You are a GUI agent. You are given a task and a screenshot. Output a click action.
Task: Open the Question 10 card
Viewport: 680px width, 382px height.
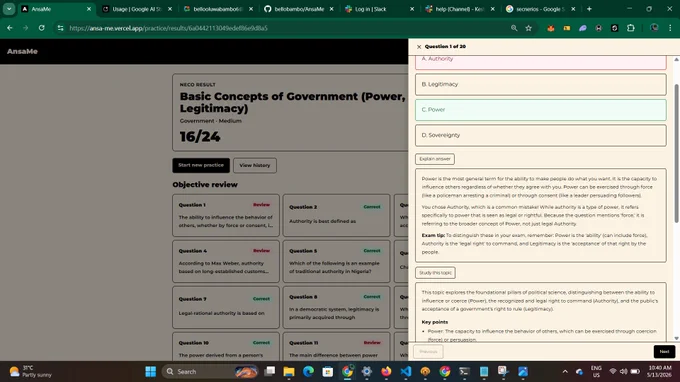pos(226,346)
